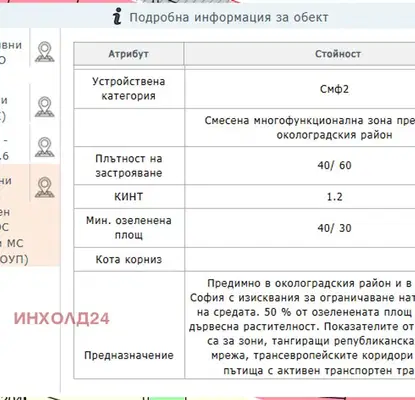Image resolution: width=415 pixels, height=400 pixels.
Task: Click the map pin icon in the row ending 'вни'
Action: [x=45, y=52]
